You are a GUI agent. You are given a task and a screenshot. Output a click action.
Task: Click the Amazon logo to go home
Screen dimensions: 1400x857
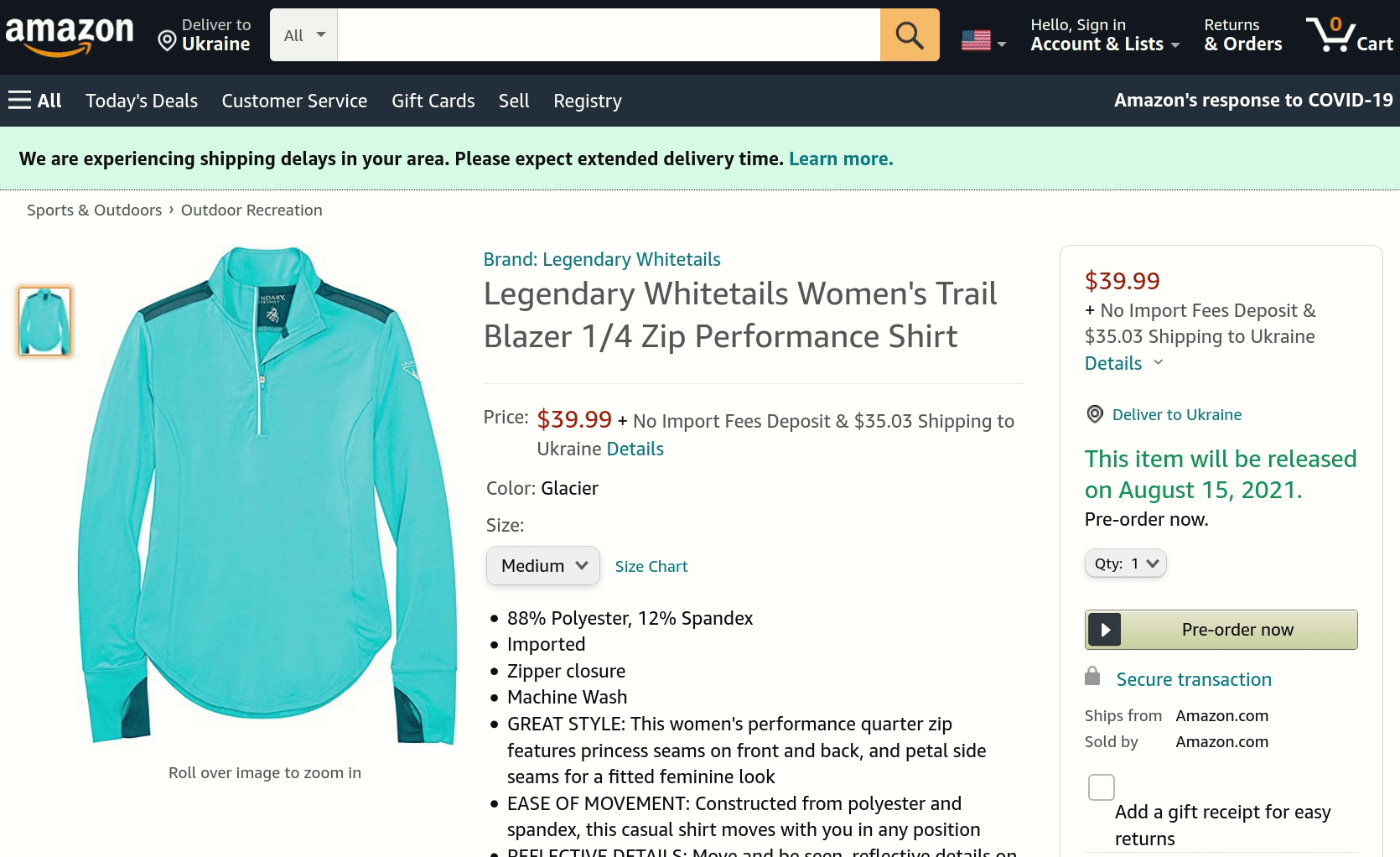tap(70, 35)
